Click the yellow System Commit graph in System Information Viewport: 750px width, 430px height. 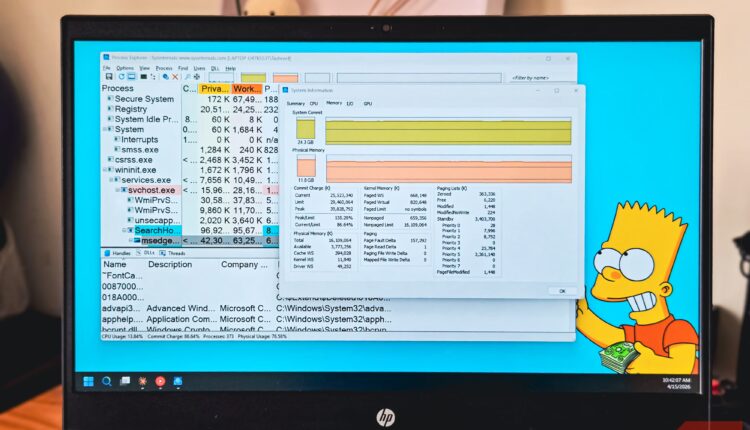point(448,132)
